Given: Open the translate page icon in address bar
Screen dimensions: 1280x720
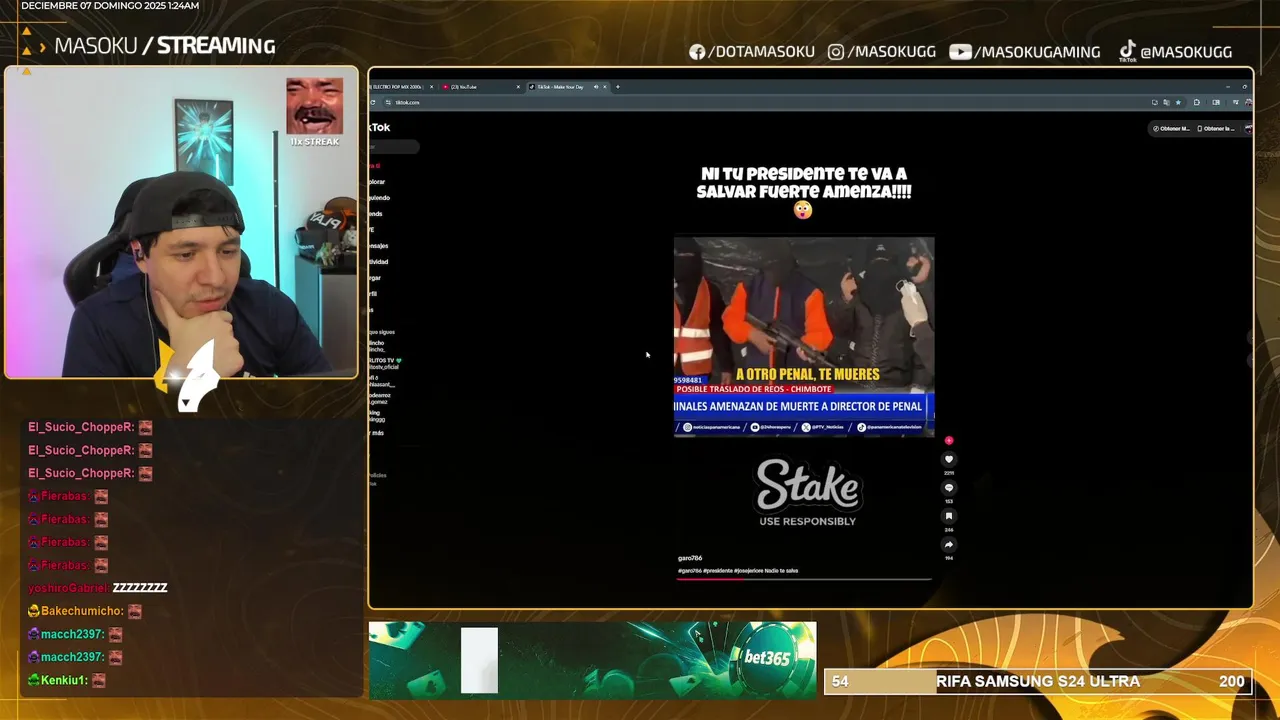Looking at the screenshot, I should tap(1166, 102).
